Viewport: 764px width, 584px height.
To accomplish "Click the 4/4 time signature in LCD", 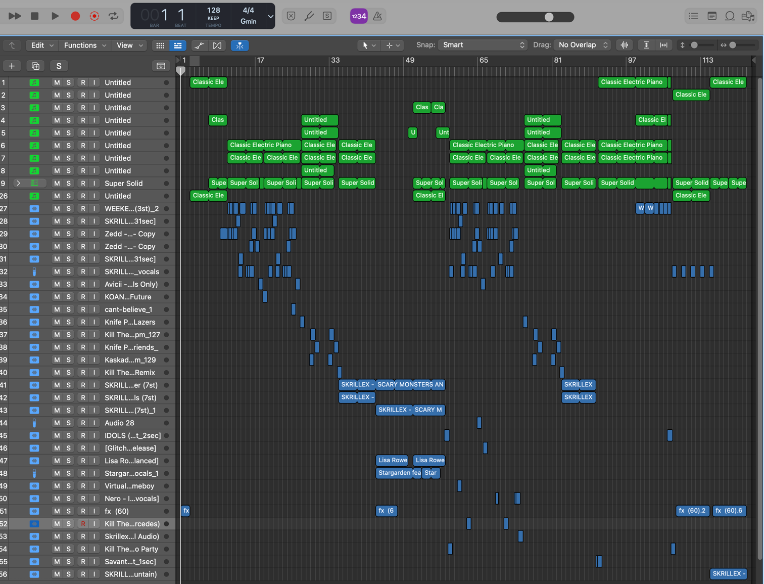I will [248, 10].
